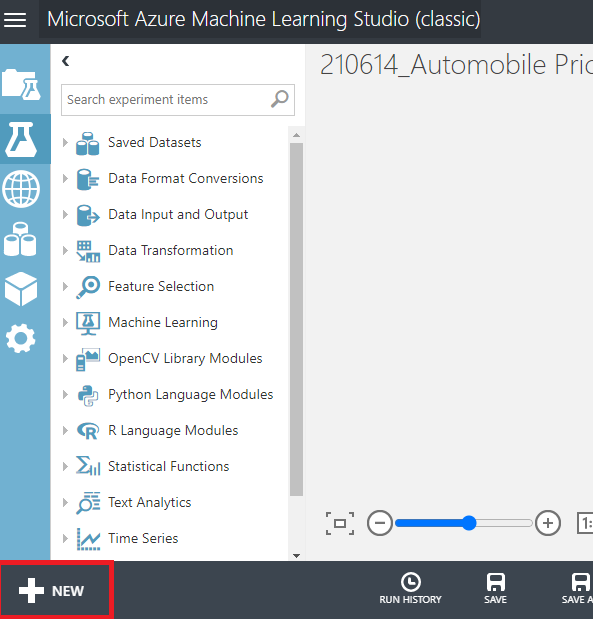Click the Machine Learning label
Image resolution: width=593 pixels, height=619 pixels.
coord(163,323)
